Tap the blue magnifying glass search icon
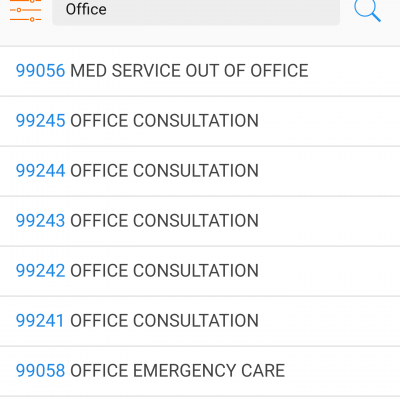 point(367,10)
